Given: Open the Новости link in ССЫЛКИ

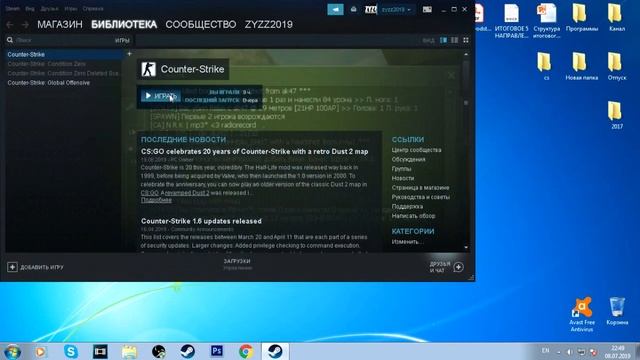Looking at the screenshot, I should [x=402, y=178].
